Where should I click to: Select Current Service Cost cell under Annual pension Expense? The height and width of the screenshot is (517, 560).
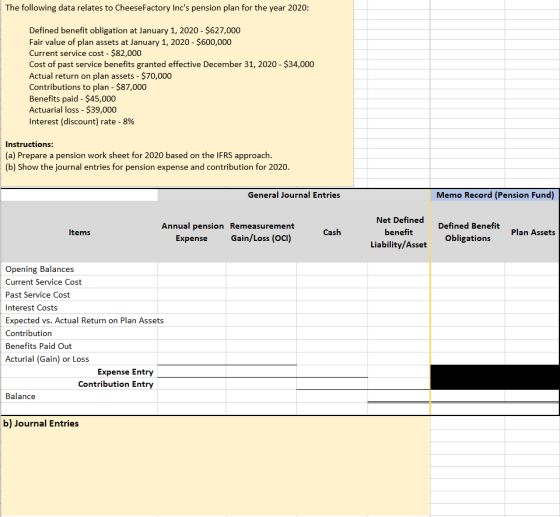coord(191,282)
